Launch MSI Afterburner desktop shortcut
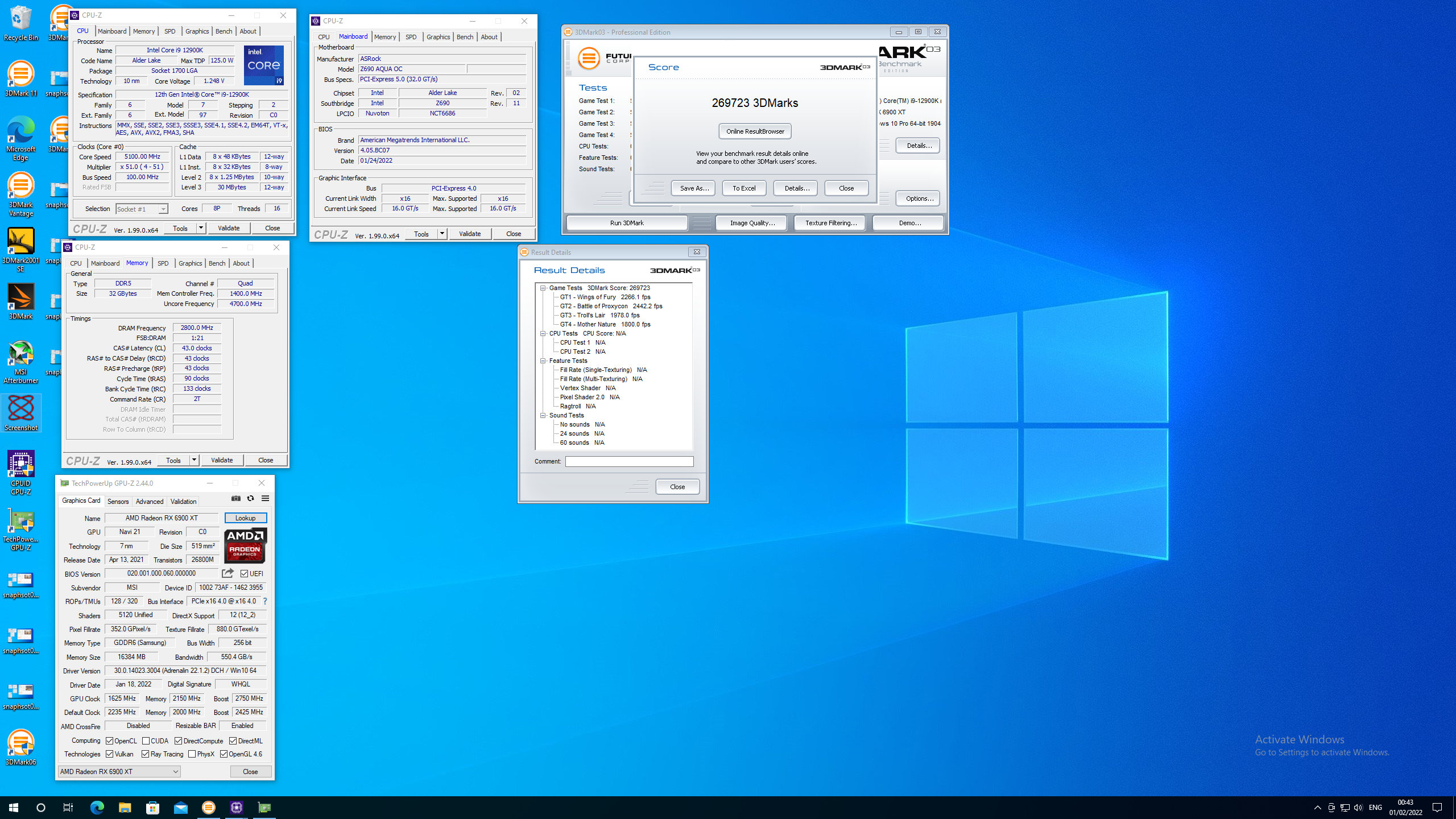Image resolution: width=1456 pixels, height=819 pixels. tap(20, 362)
